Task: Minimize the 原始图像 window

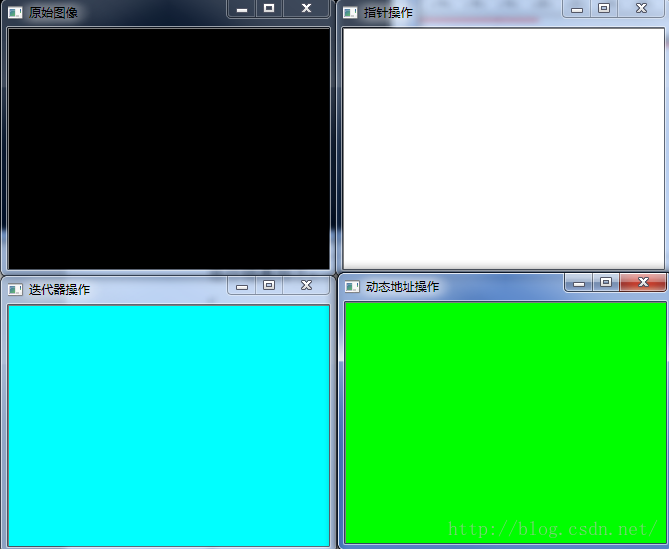Action: click(242, 9)
